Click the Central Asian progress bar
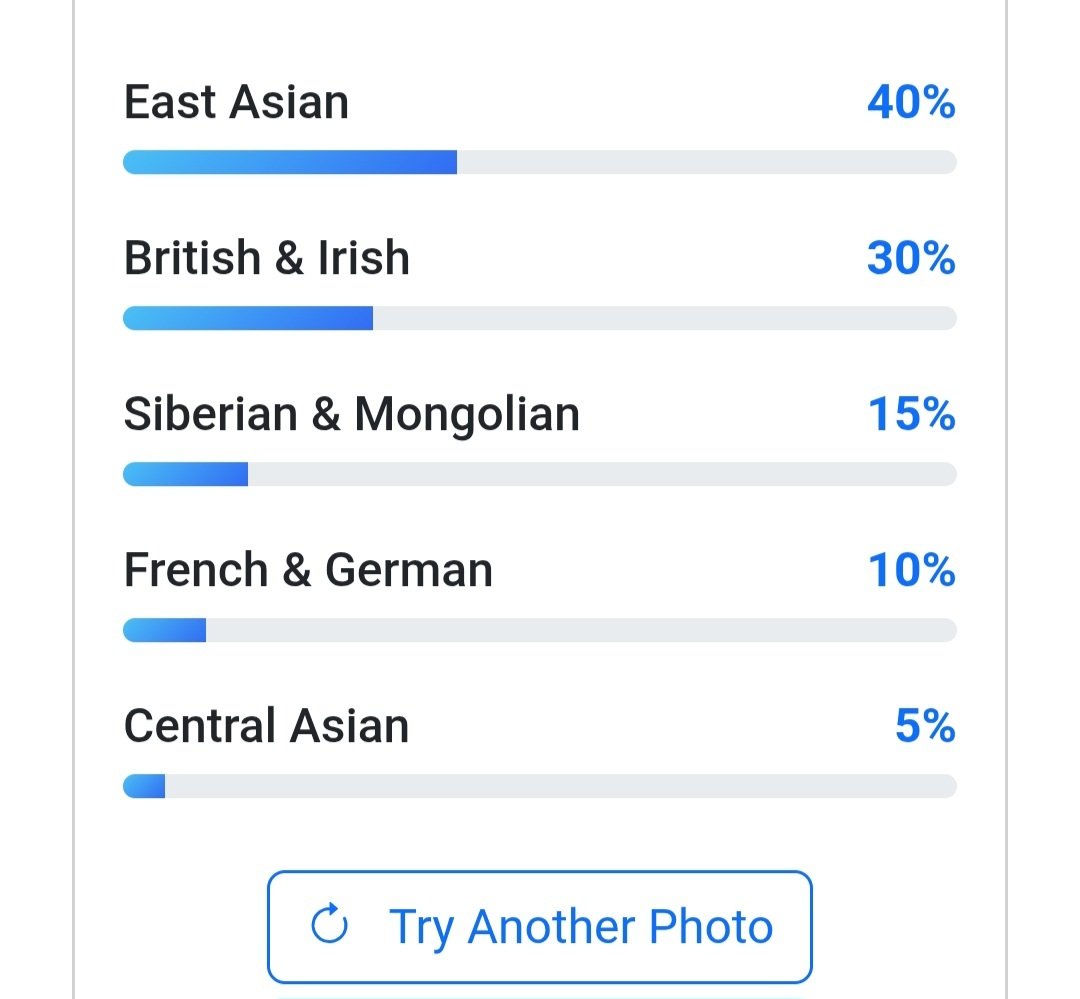 click(x=540, y=786)
